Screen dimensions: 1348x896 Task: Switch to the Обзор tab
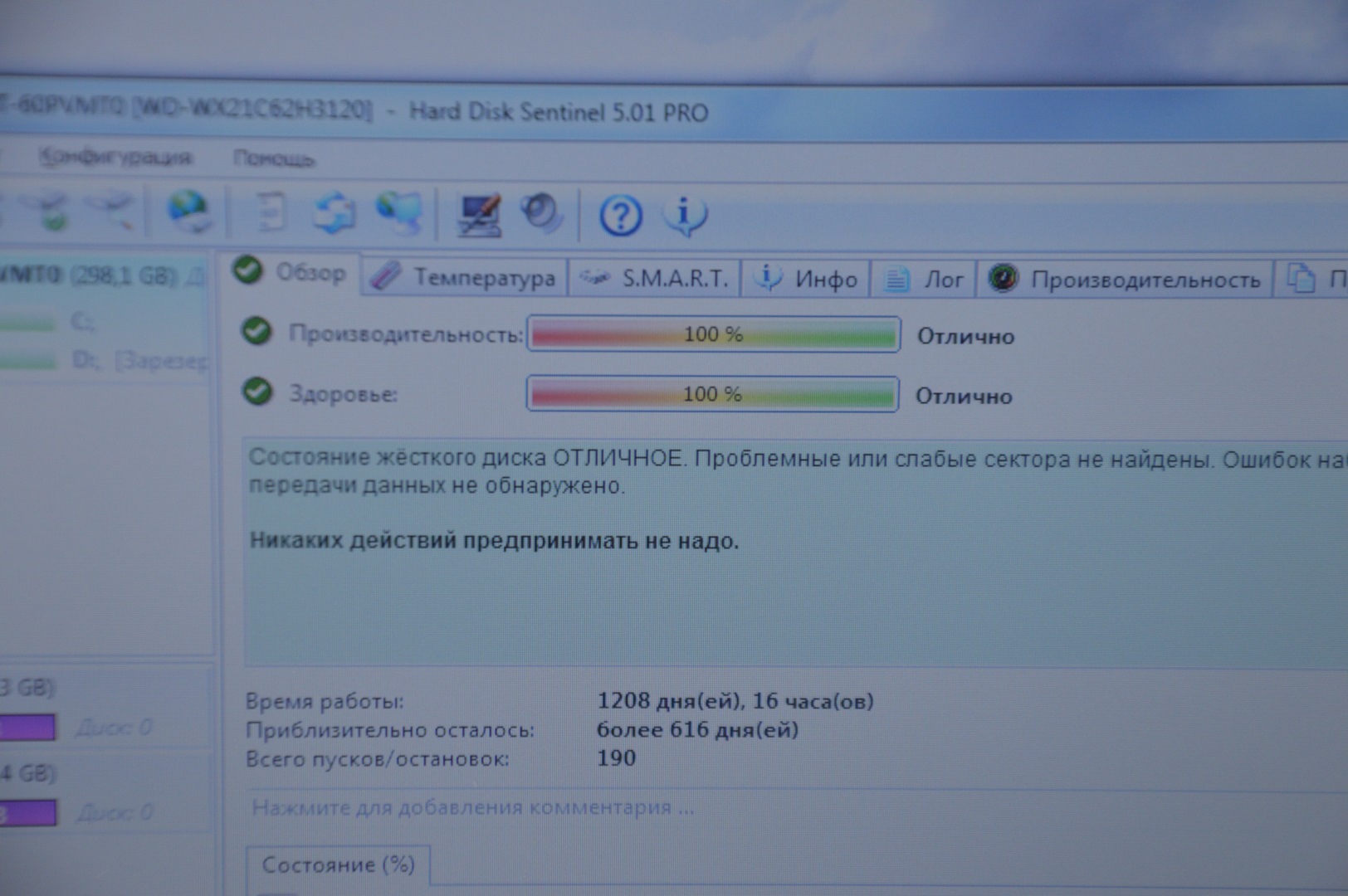click(x=291, y=272)
